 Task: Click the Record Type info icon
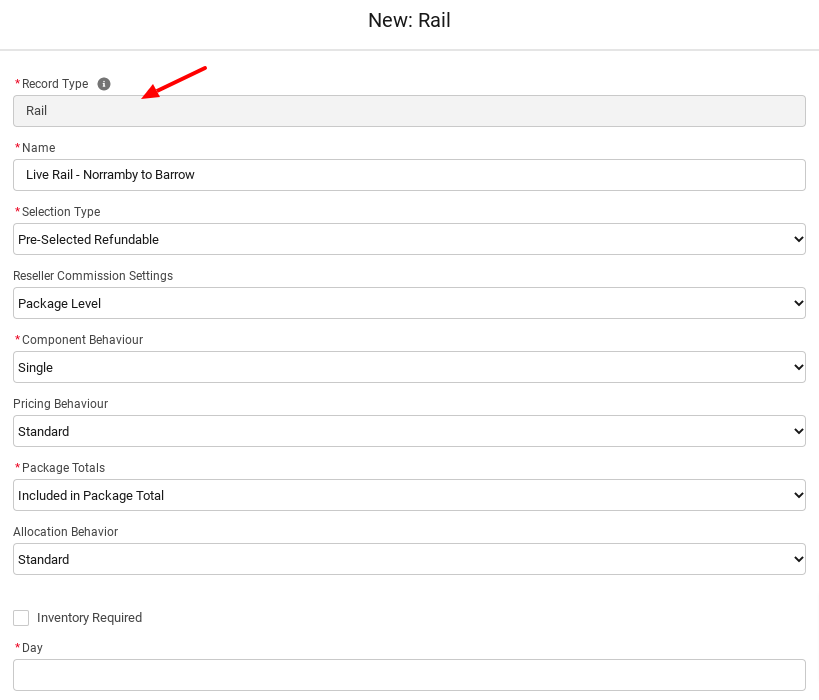104,84
